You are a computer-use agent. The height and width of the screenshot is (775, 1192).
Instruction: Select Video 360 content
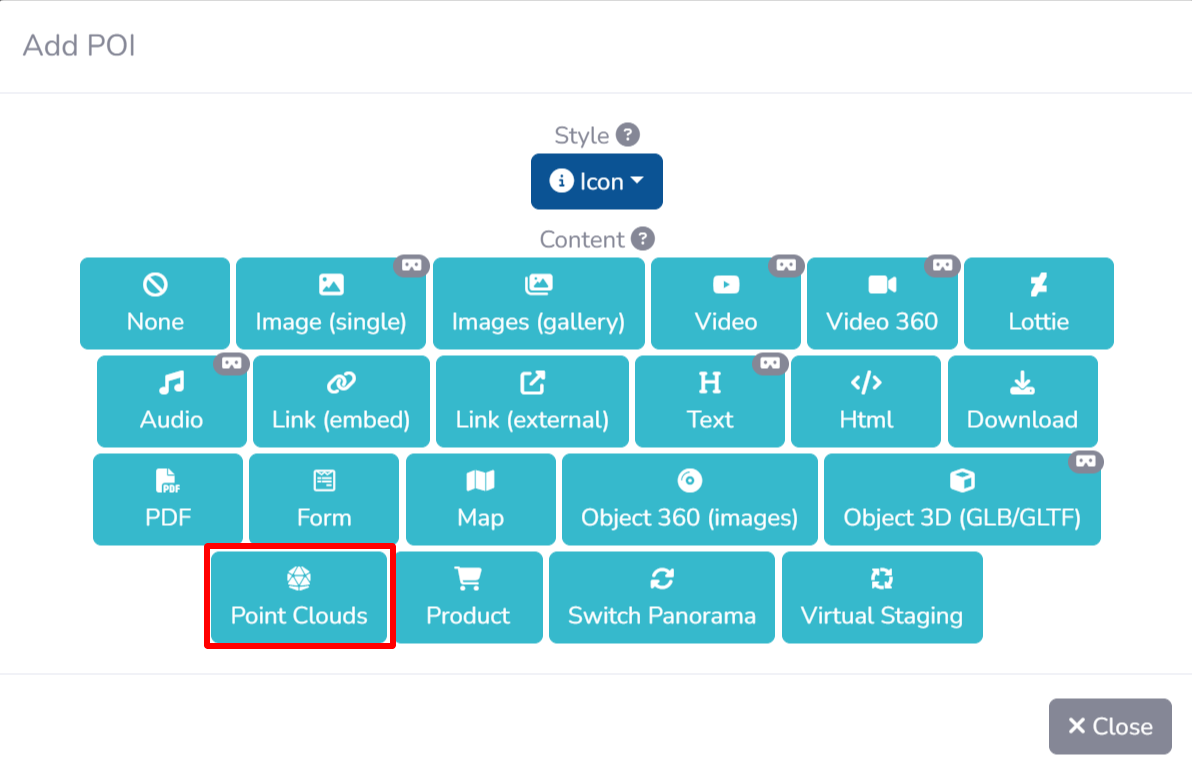pyautogui.click(x=882, y=304)
